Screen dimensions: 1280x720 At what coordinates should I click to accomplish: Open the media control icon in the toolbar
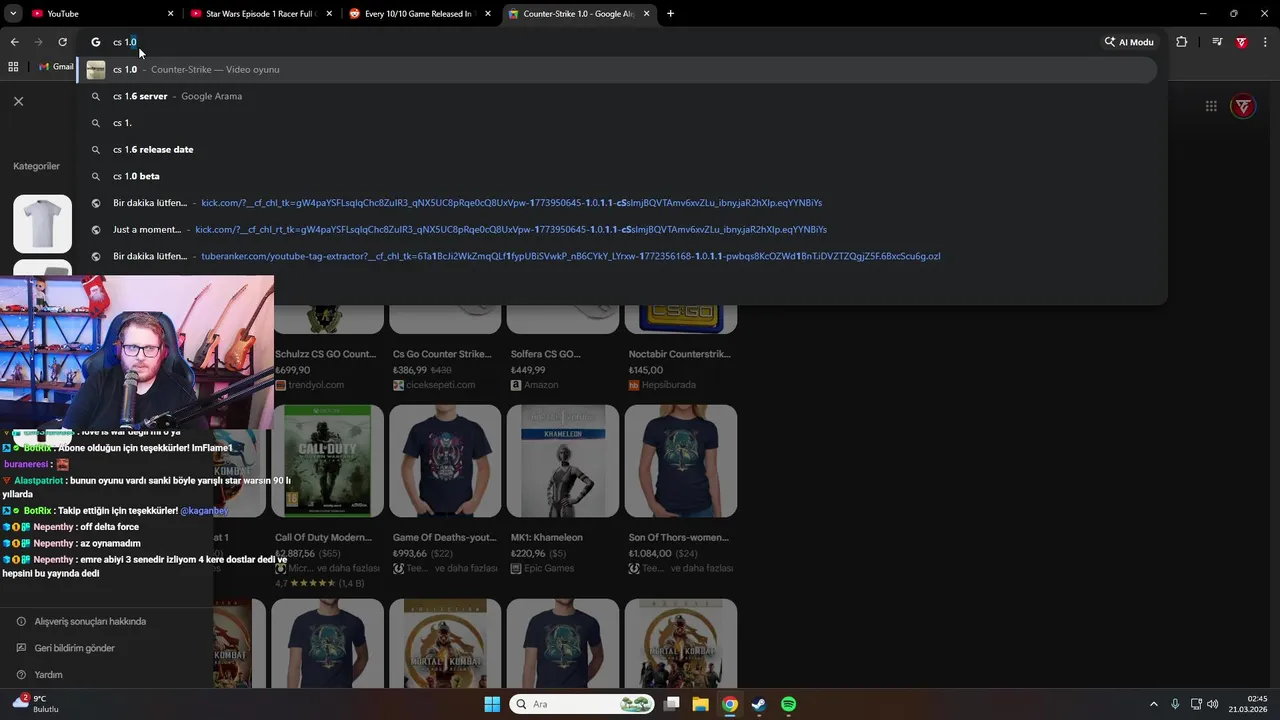pyautogui.click(x=1217, y=42)
